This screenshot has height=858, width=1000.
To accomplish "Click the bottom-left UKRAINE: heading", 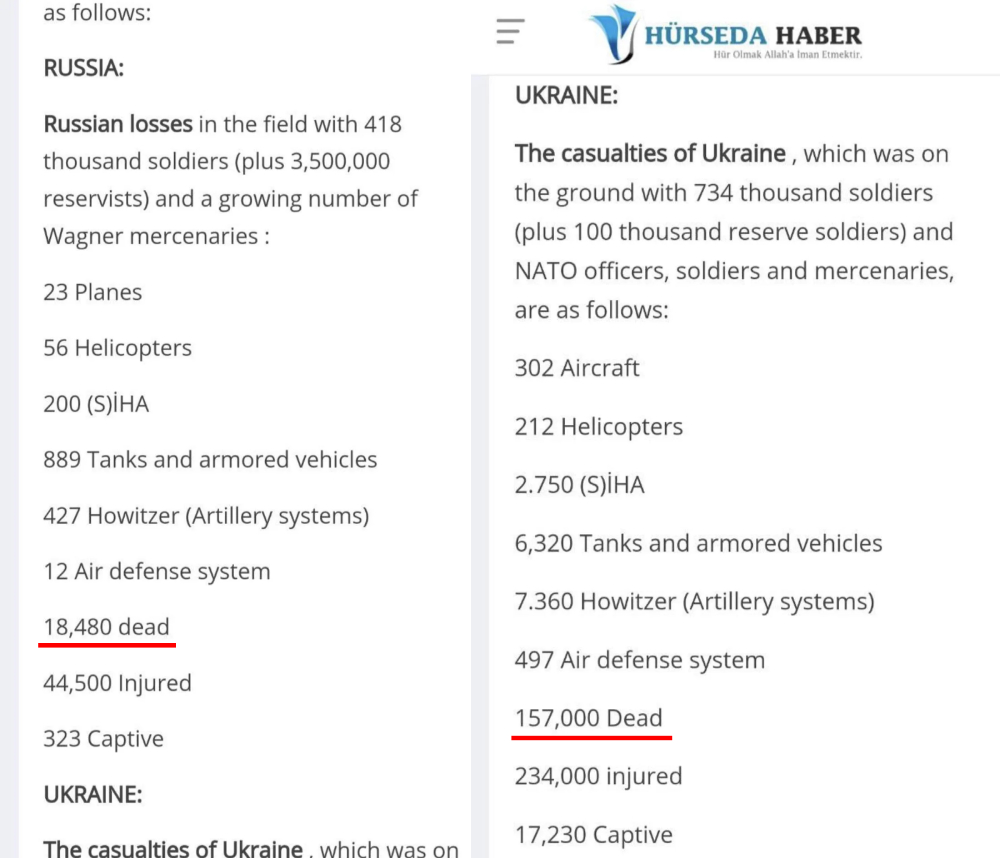I will 92,795.
